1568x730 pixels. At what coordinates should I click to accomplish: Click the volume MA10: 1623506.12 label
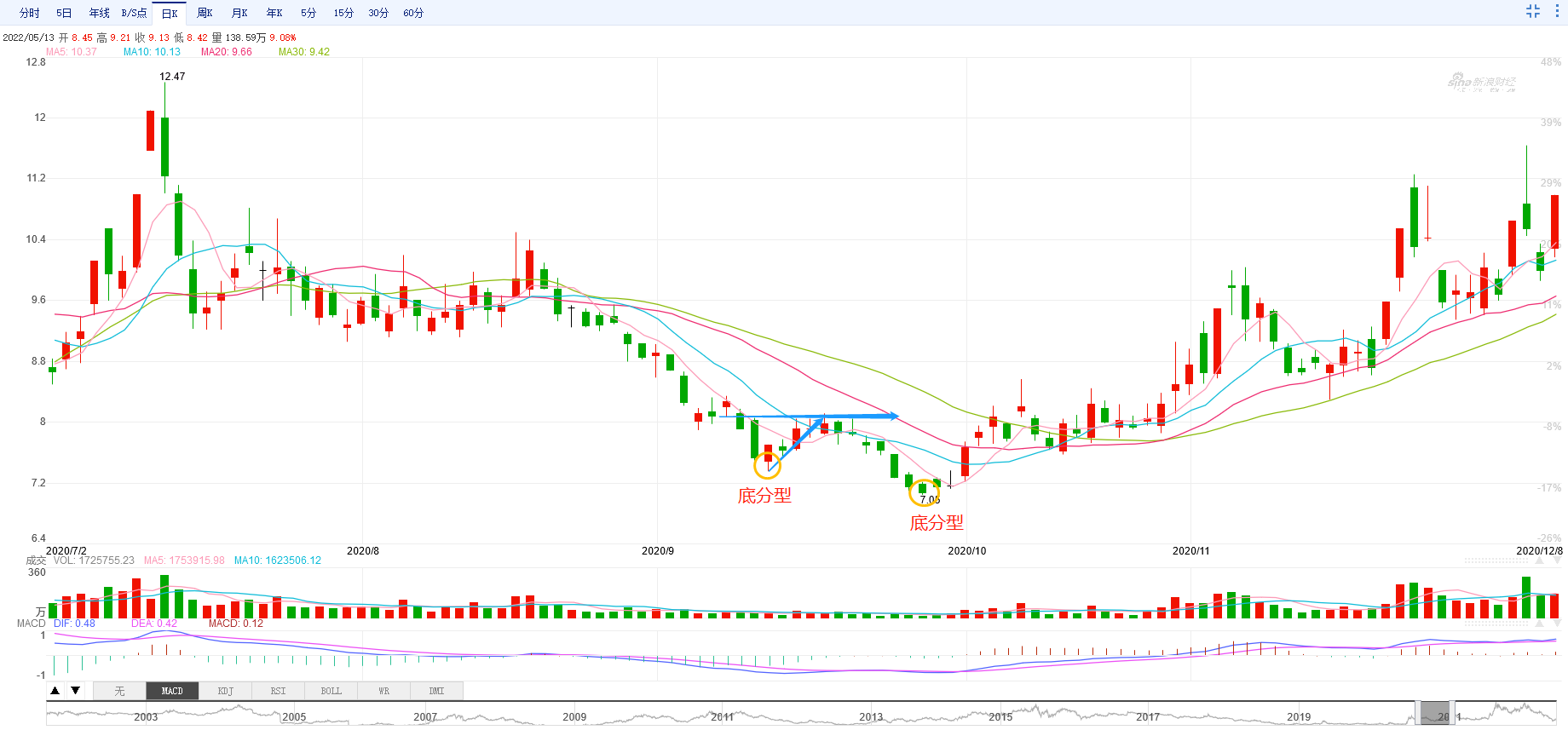[278, 560]
